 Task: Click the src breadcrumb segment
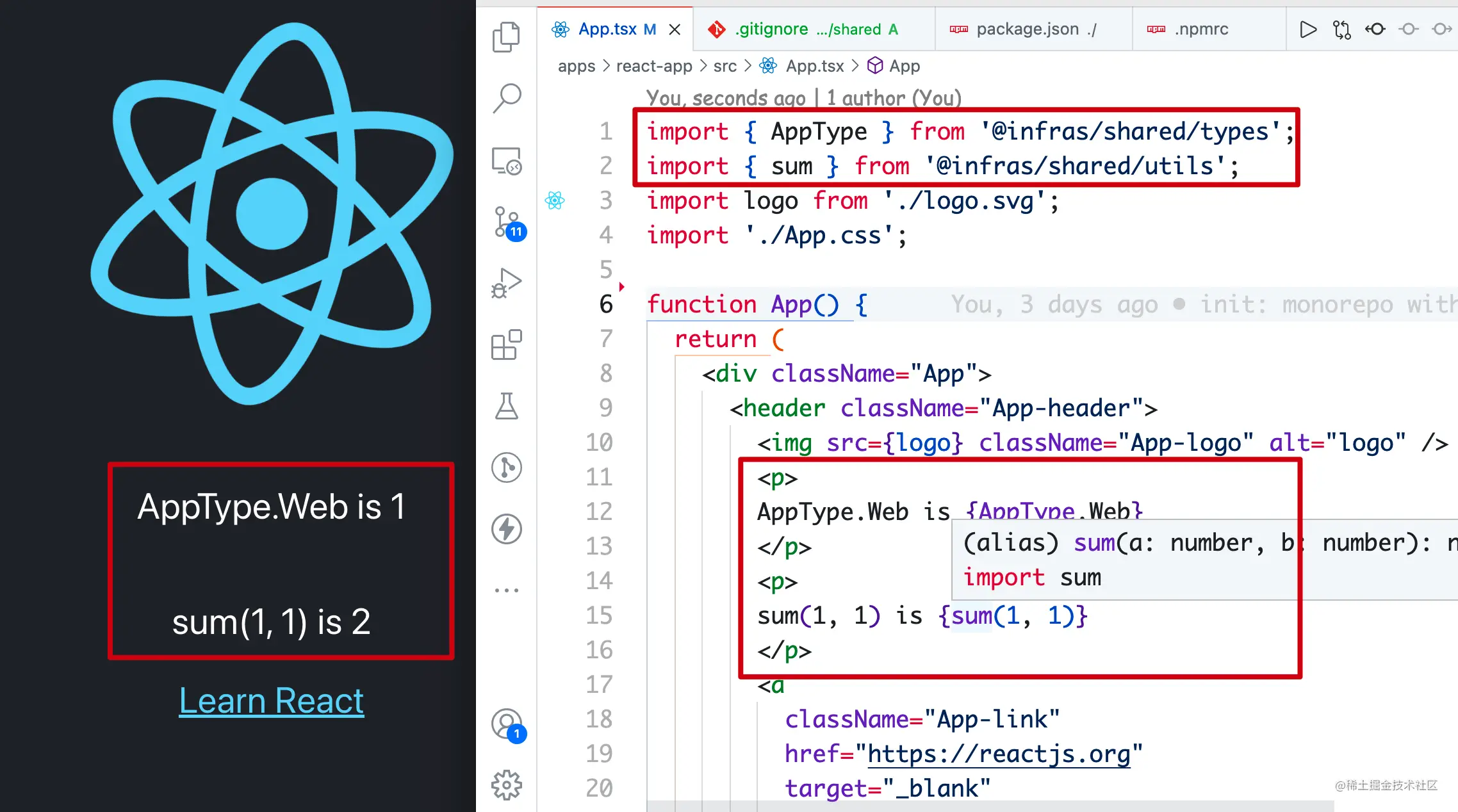(x=725, y=66)
